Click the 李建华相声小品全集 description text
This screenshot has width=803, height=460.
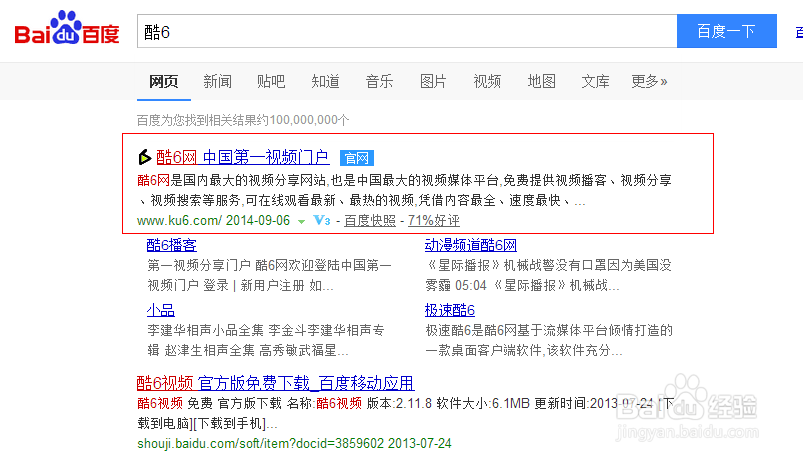click(265, 340)
